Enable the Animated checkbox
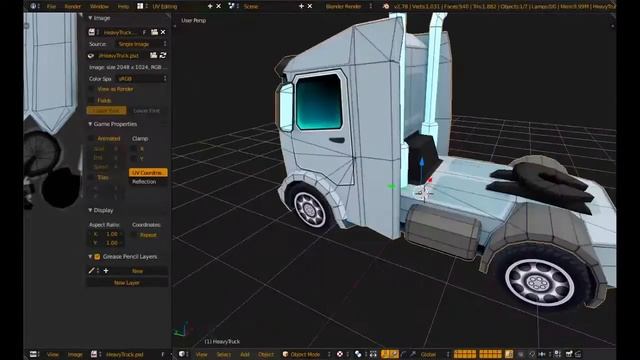 [91, 138]
